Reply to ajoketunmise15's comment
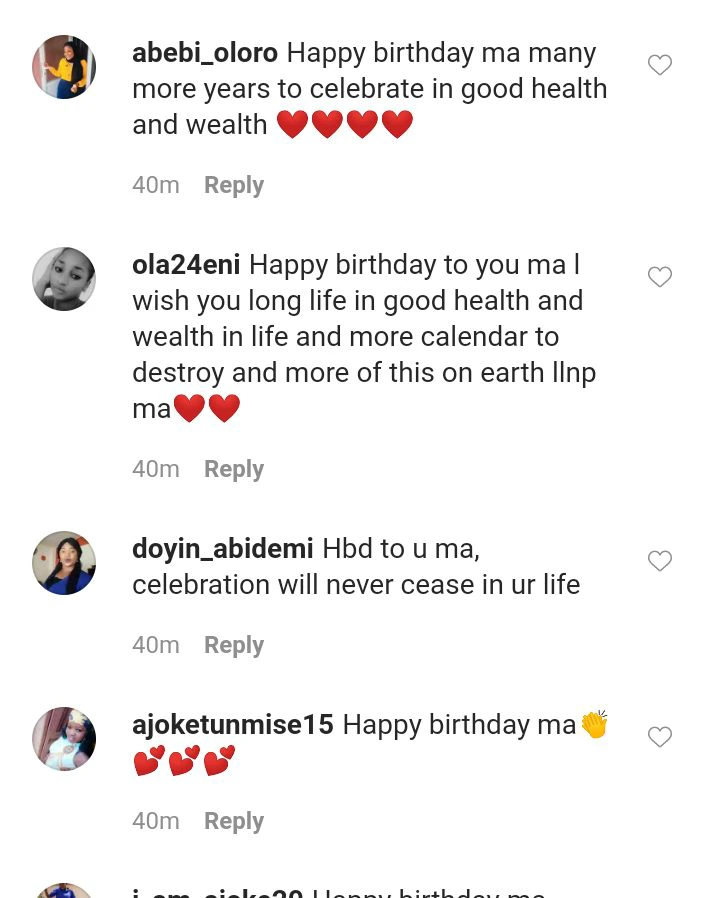 (234, 821)
